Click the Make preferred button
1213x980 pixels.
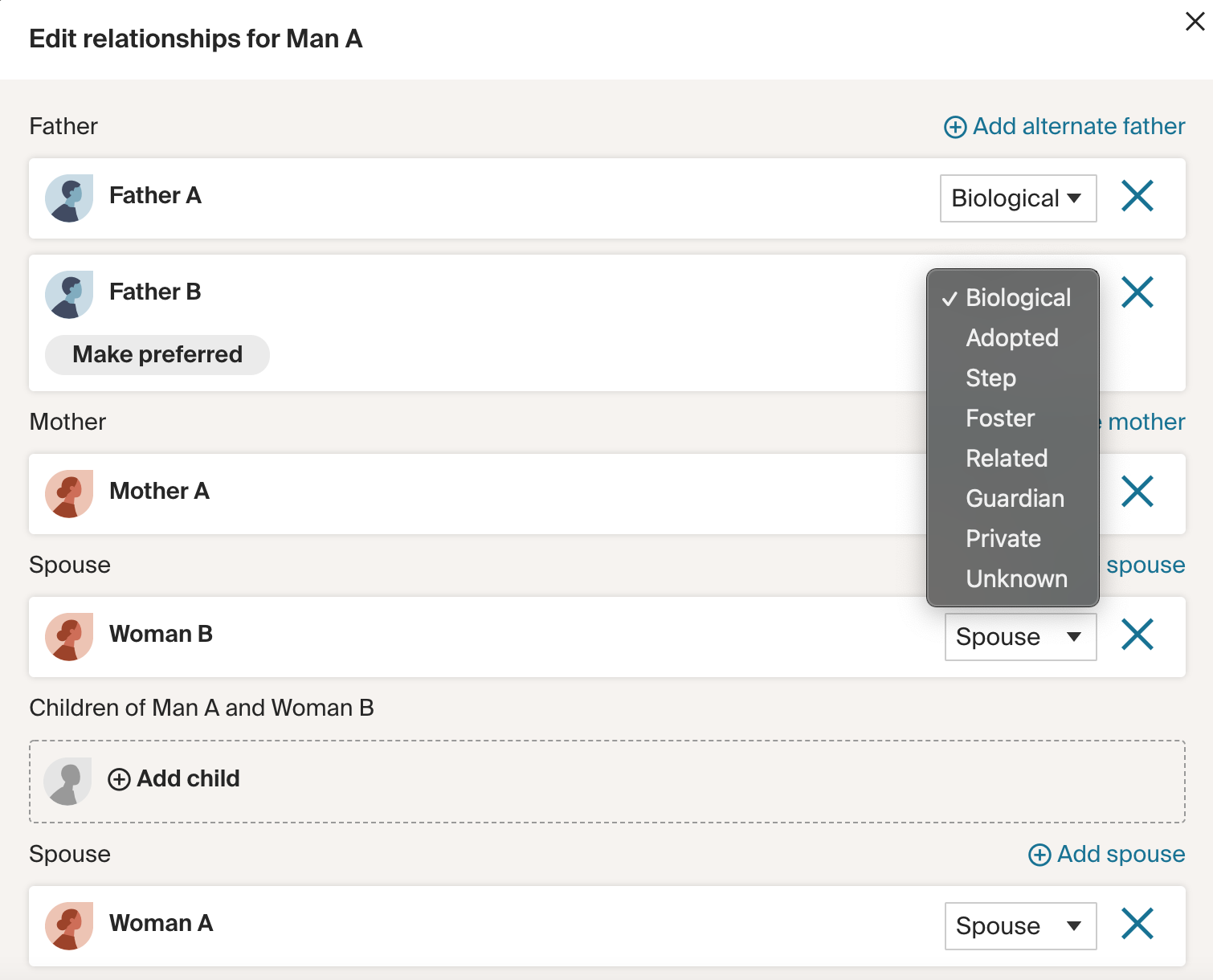[157, 355]
